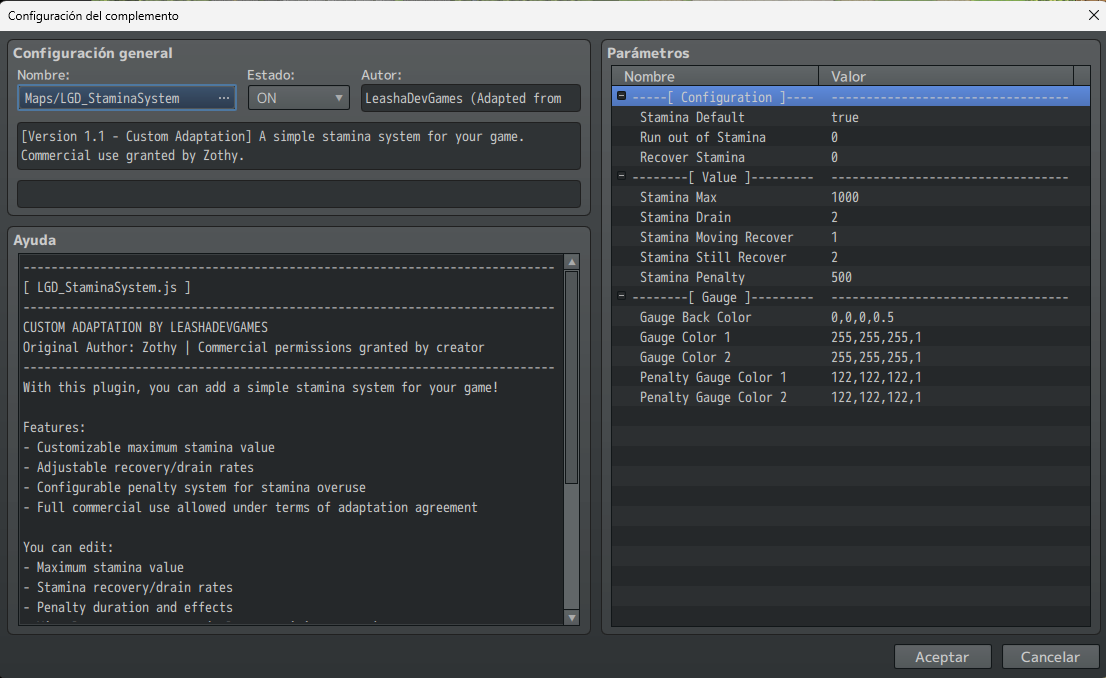
Task: Select the Run out of Stamina row
Action: pos(851,137)
